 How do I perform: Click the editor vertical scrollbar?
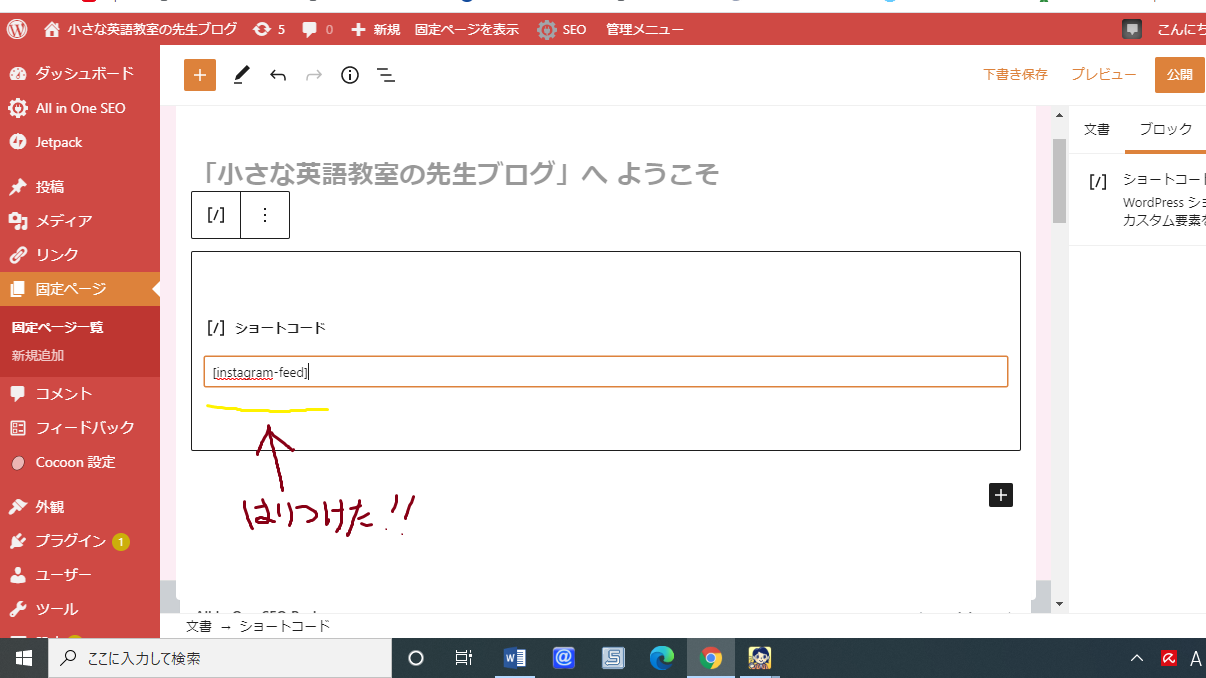click(x=1059, y=182)
